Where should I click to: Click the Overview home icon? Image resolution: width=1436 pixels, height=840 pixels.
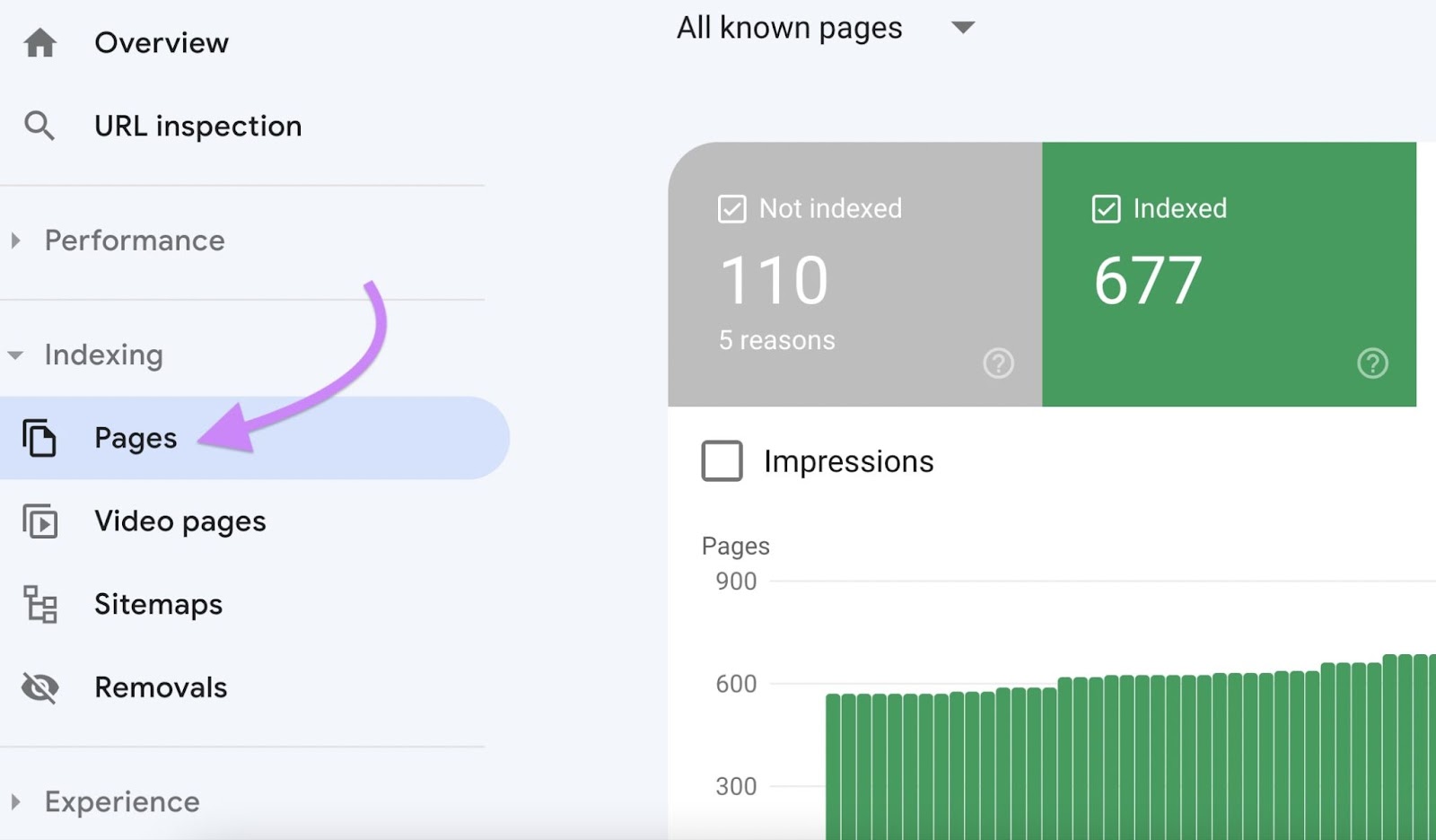(x=40, y=41)
